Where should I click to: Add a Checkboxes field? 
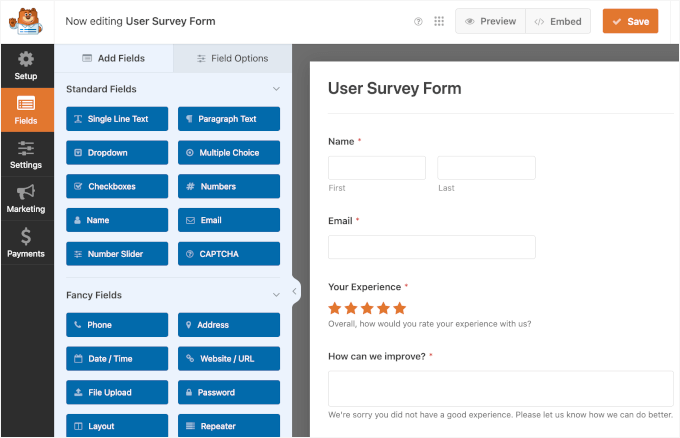pos(117,186)
